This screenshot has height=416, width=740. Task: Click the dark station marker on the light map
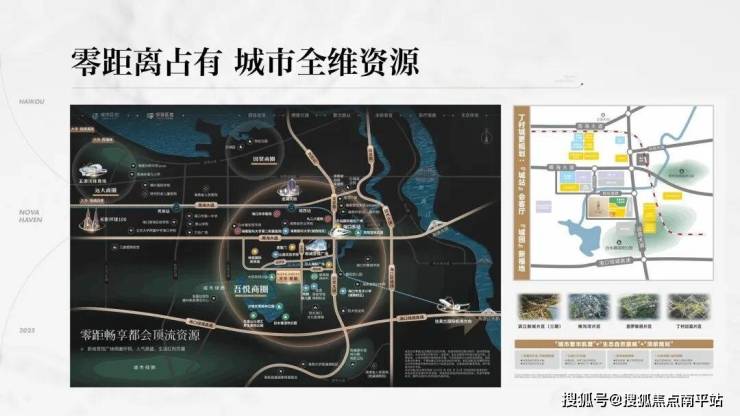coord(642,160)
